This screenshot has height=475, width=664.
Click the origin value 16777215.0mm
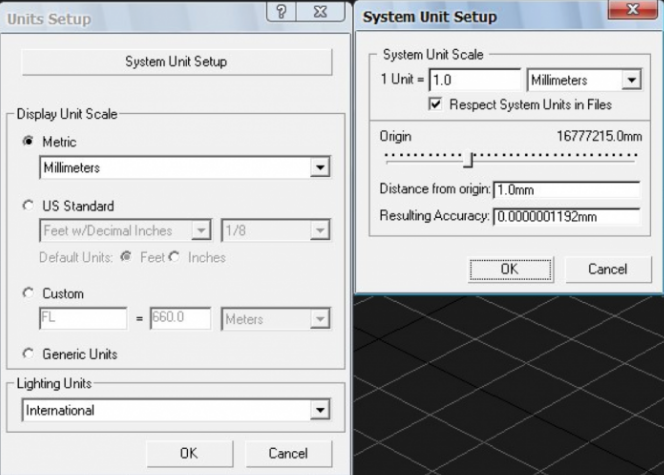pyautogui.click(x=599, y=136)
